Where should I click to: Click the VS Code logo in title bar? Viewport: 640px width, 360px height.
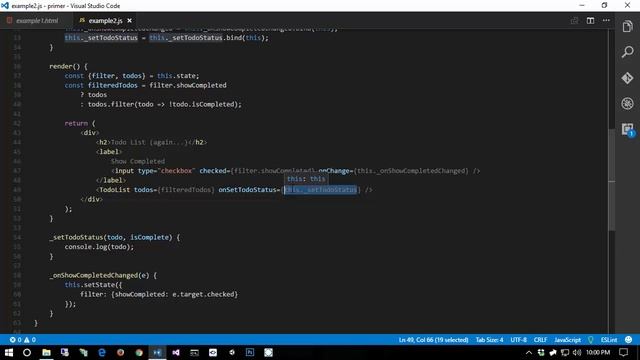[x=5, y=6]
